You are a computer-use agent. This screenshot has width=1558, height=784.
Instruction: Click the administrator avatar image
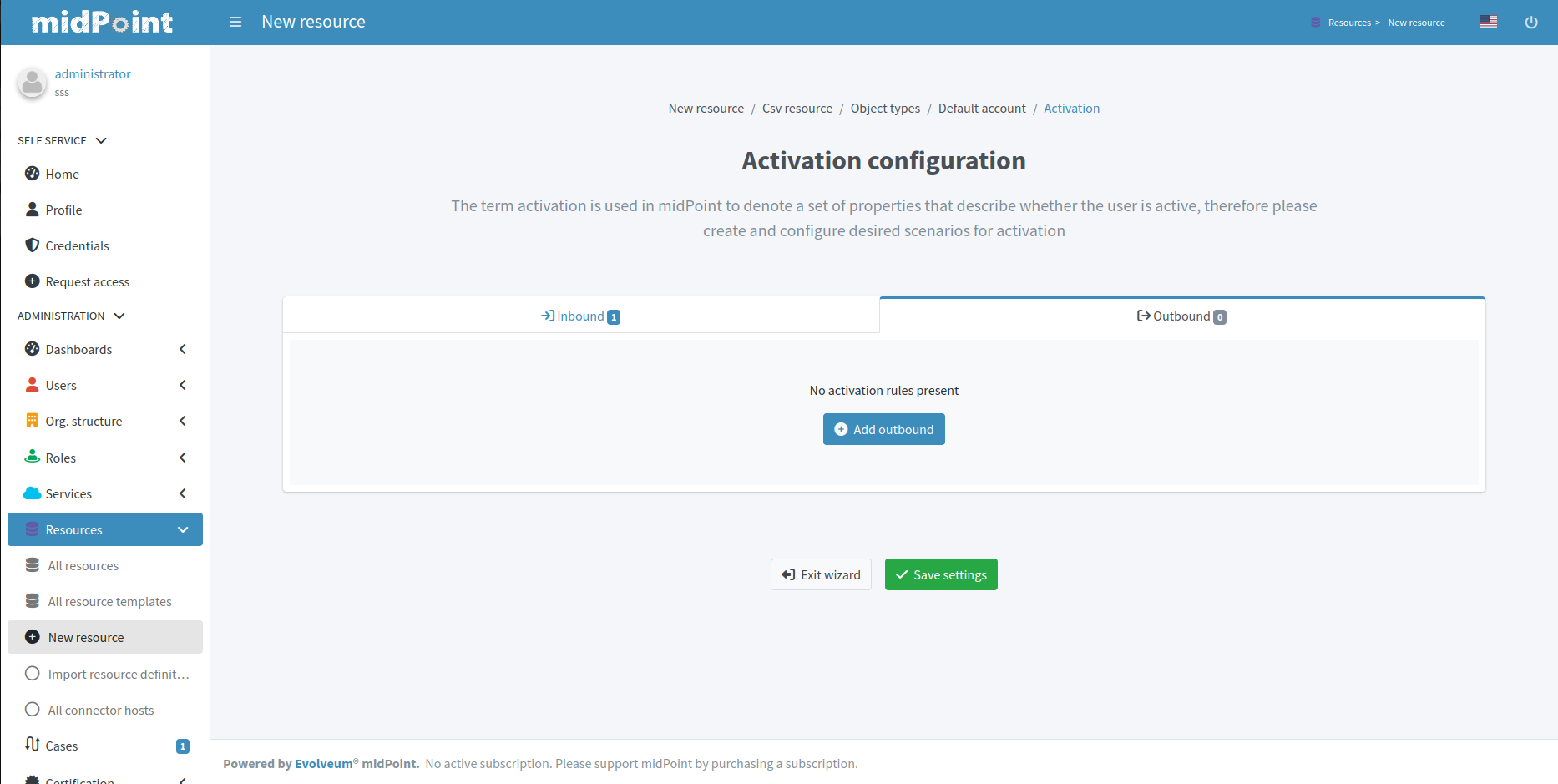tap(33, 83)
